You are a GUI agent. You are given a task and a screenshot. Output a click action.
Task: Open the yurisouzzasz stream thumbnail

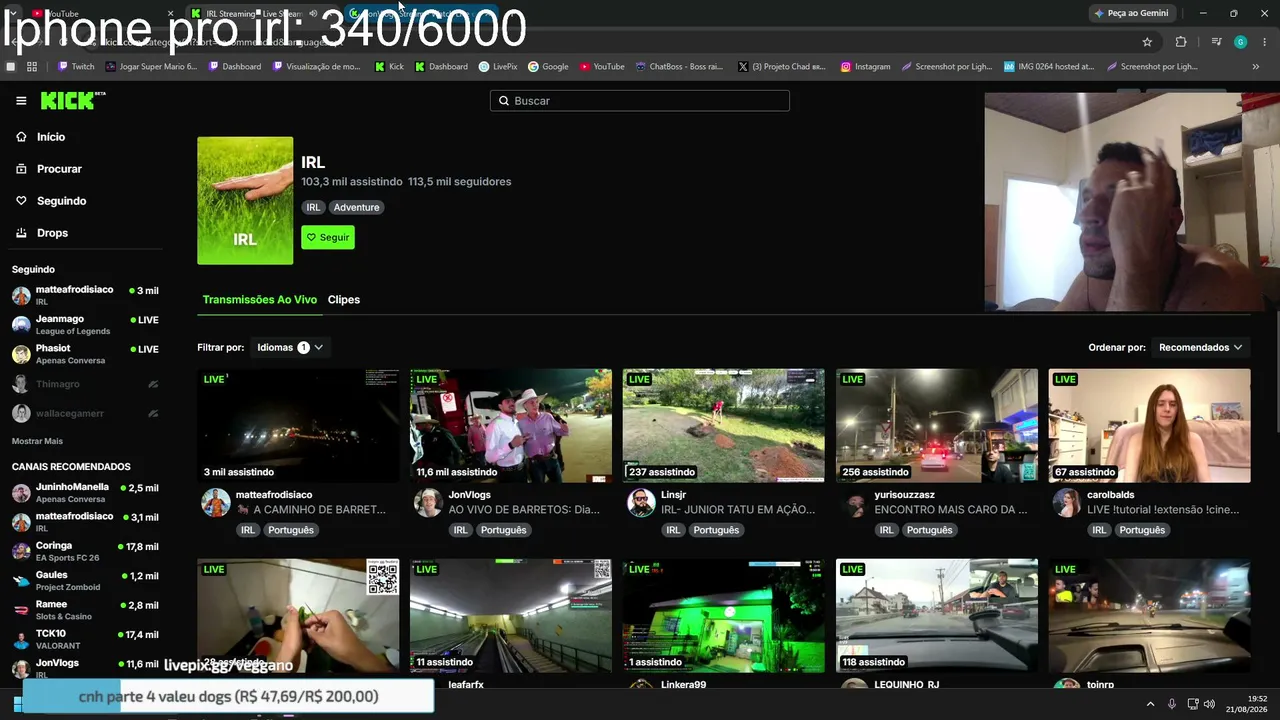(x=937, y=426)
